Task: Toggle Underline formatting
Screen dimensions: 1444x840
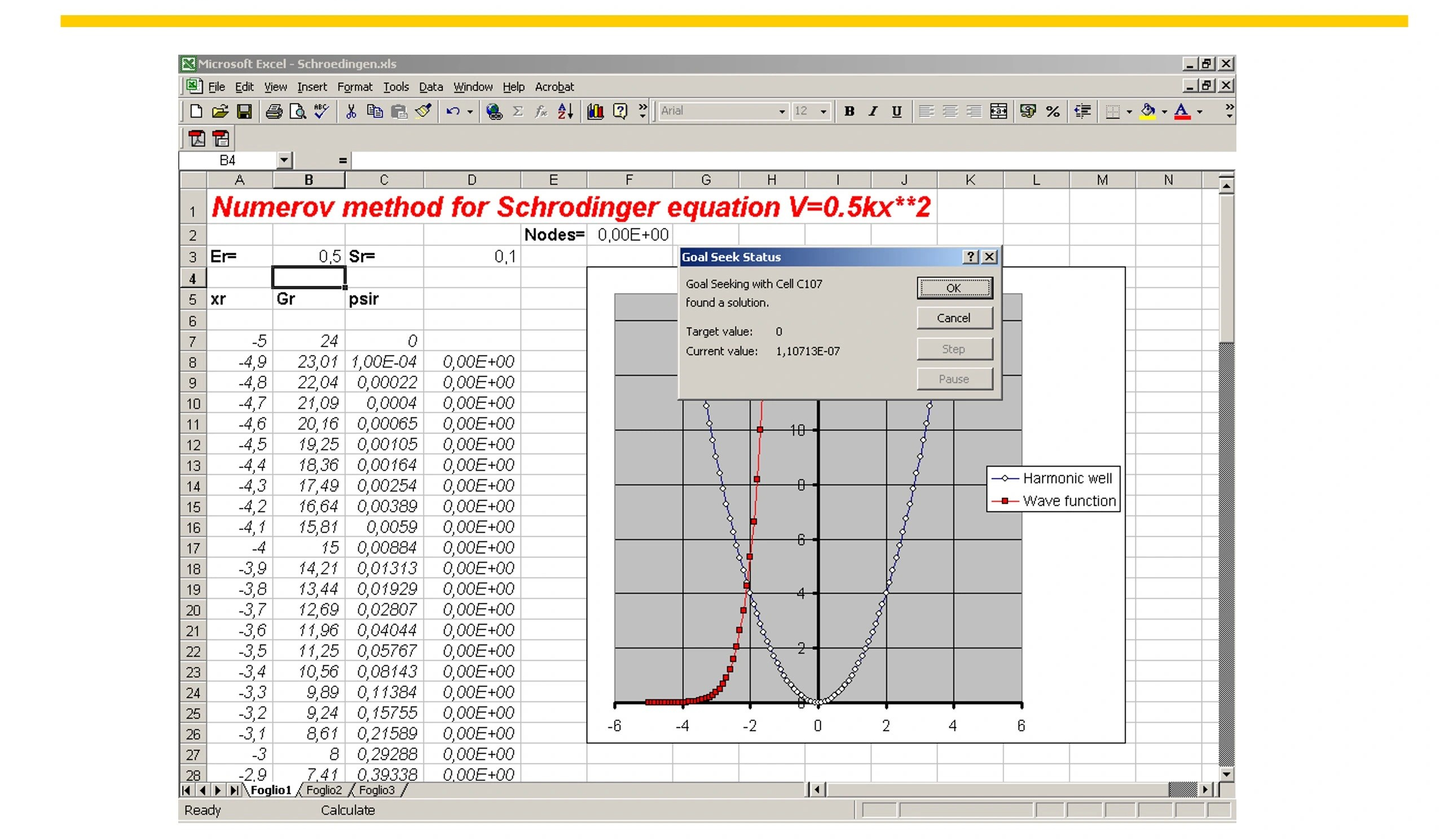Action: point(897,111)
